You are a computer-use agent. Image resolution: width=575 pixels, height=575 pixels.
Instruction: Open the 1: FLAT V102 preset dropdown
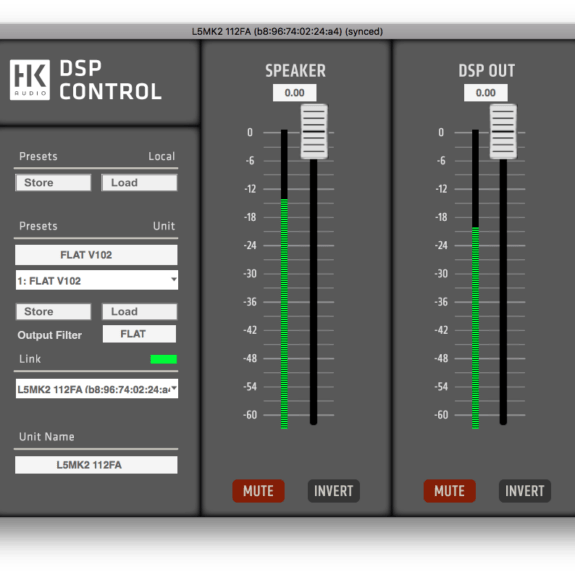(x=97, y=280)
